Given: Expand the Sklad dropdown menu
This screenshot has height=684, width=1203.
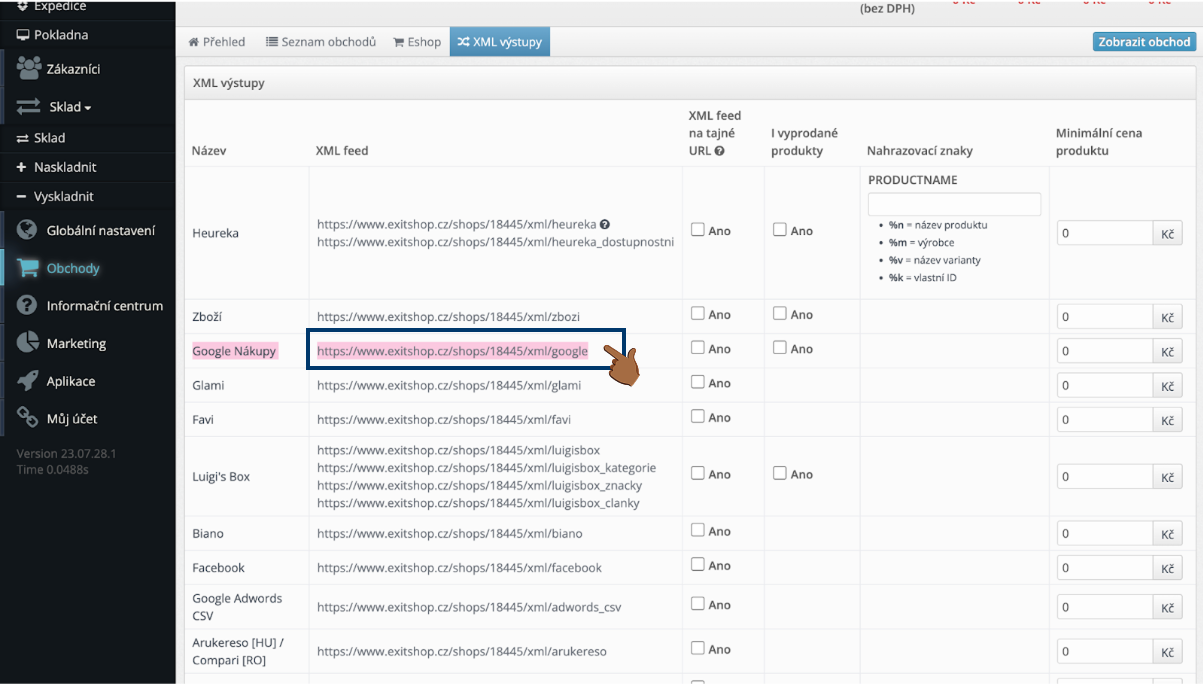Looking at the screenshot, I should 70,107.
